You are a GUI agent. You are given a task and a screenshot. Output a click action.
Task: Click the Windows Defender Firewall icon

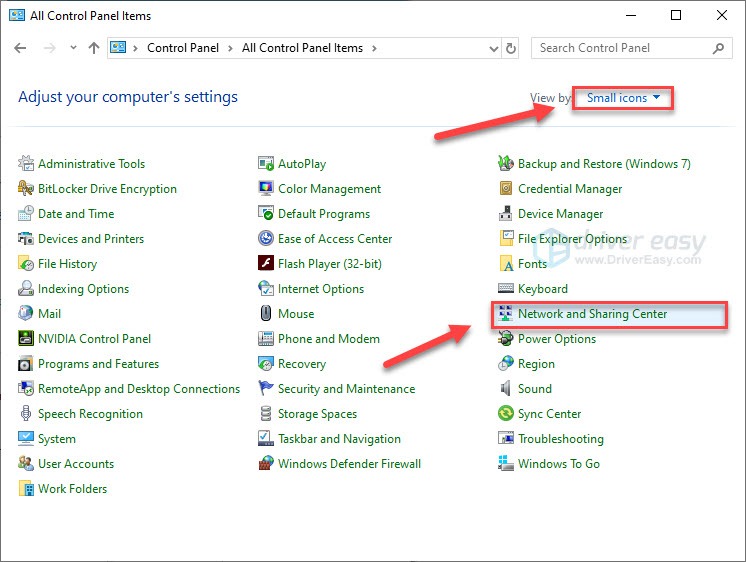point(266,464)
